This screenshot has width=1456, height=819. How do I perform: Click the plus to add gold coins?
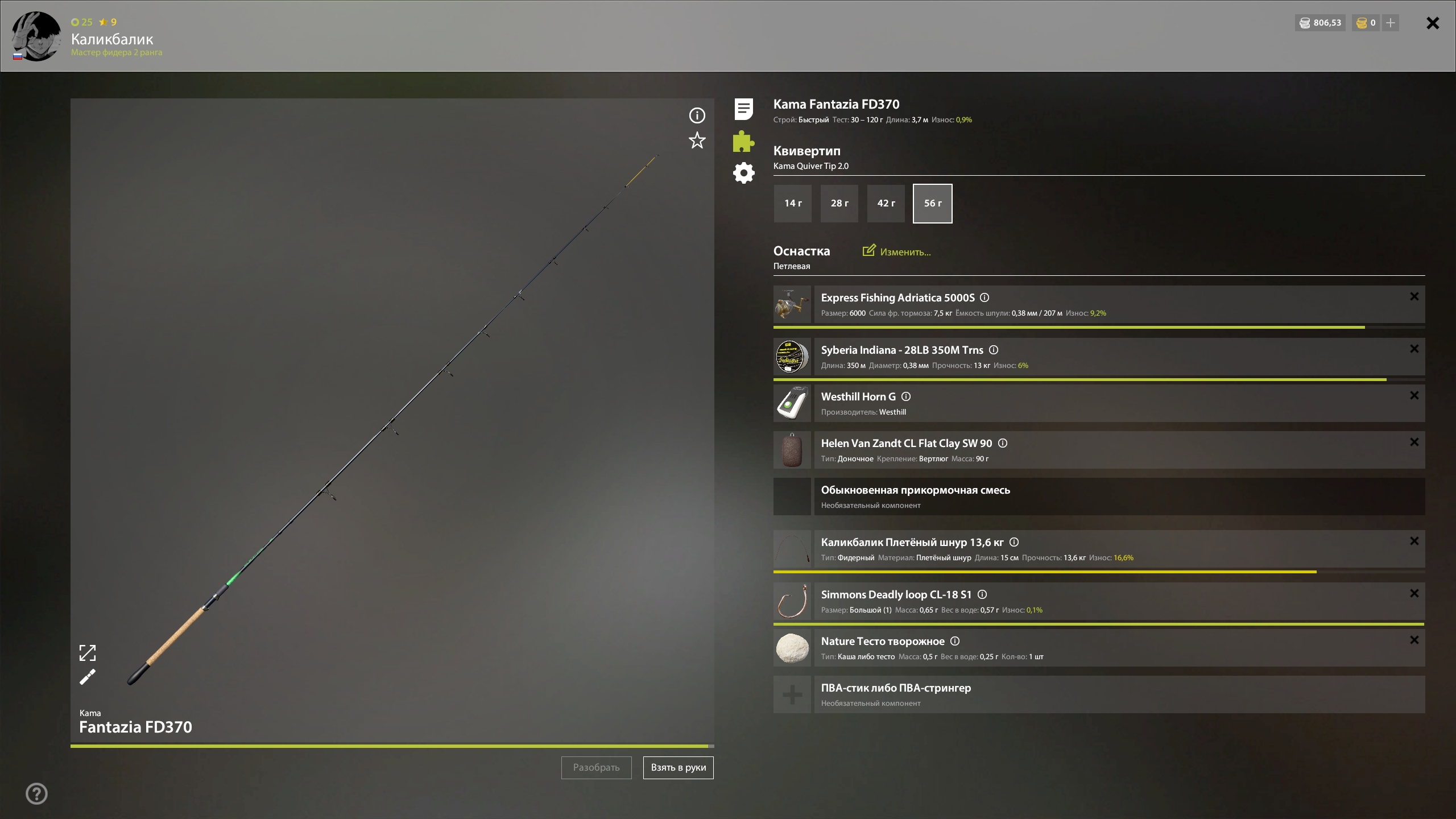pyautogui.click(x=1391, y=23)
